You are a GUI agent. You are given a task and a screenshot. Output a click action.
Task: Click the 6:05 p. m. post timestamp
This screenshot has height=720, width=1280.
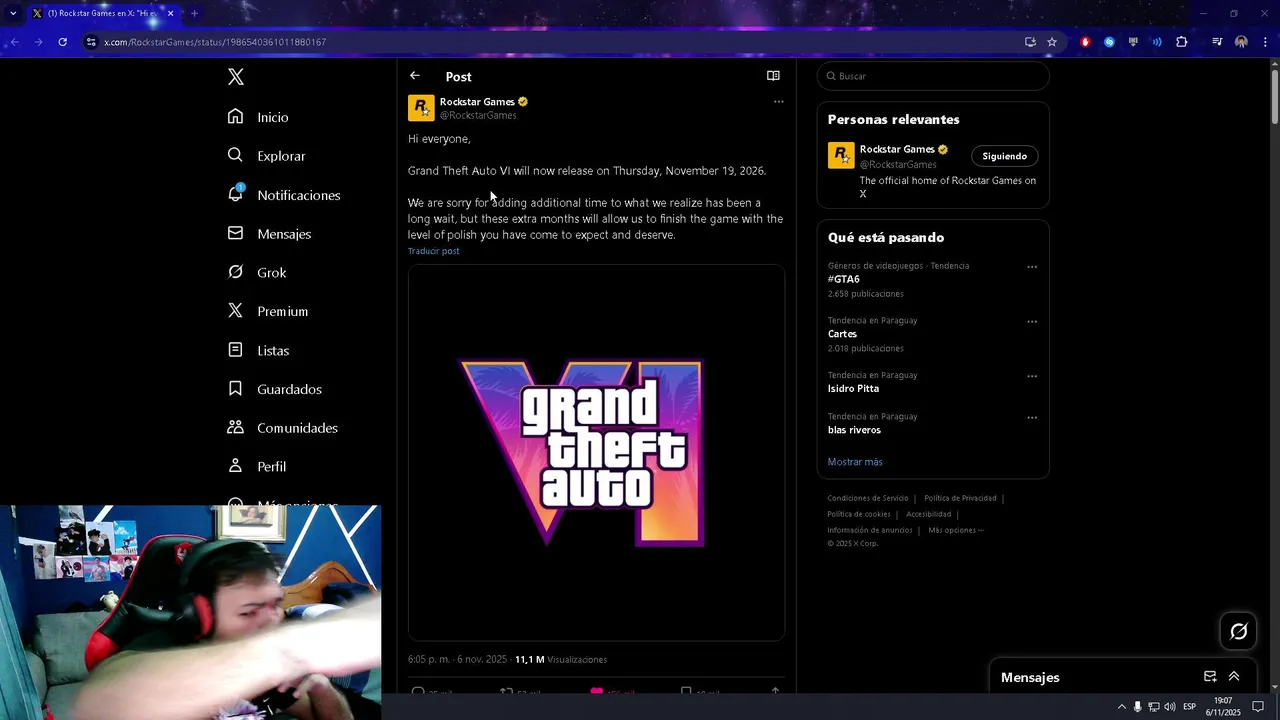(x=457, y=660)
